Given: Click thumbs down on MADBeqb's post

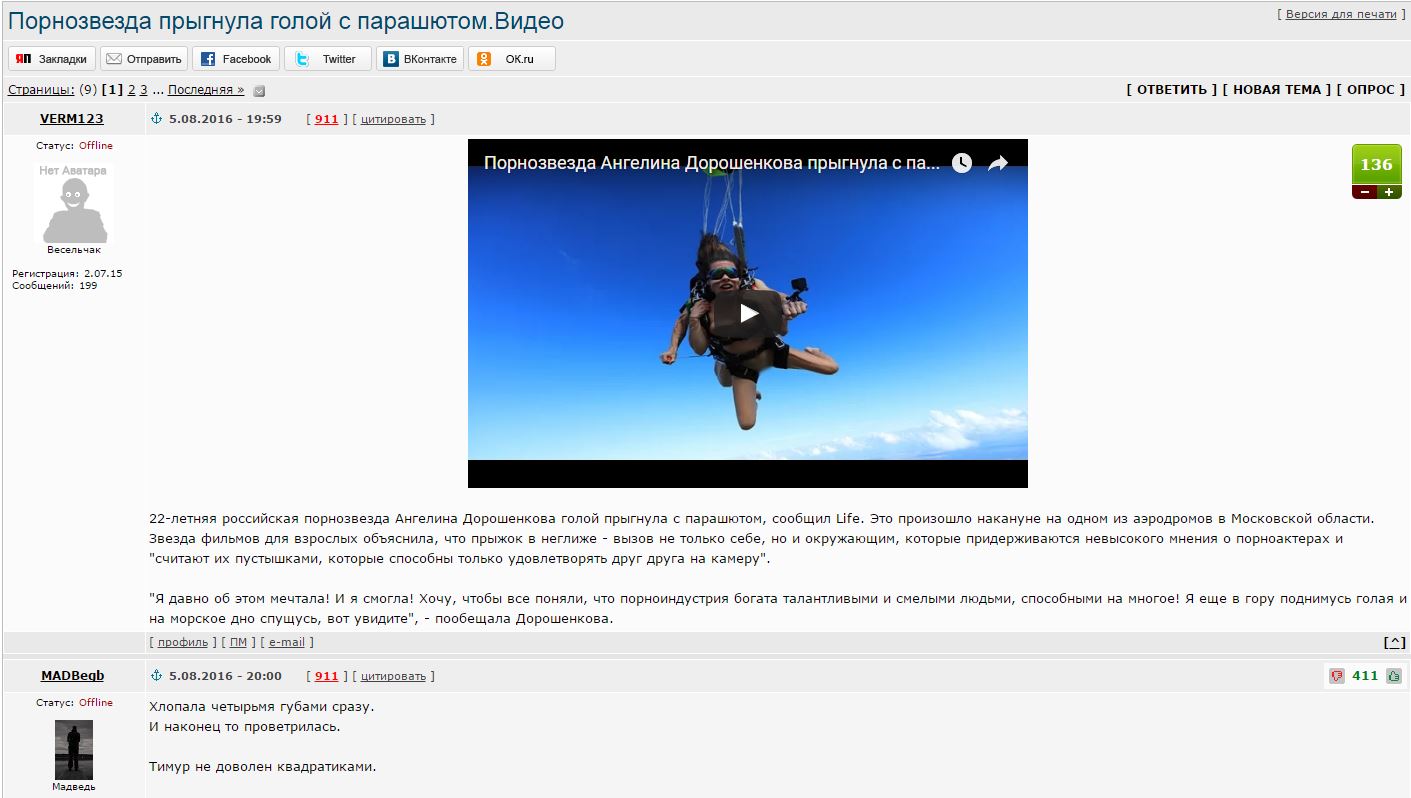Looking at the screenshot, I should tap(1337, 676).
